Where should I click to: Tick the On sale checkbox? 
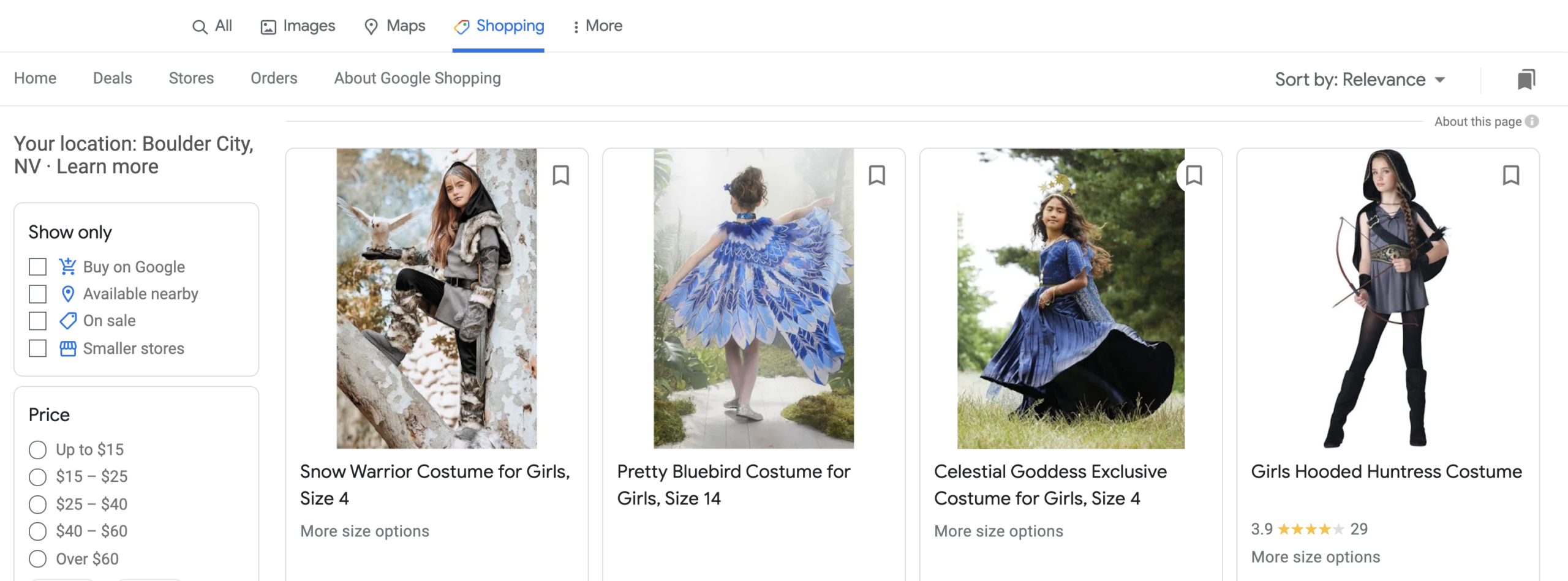point(38,321)
